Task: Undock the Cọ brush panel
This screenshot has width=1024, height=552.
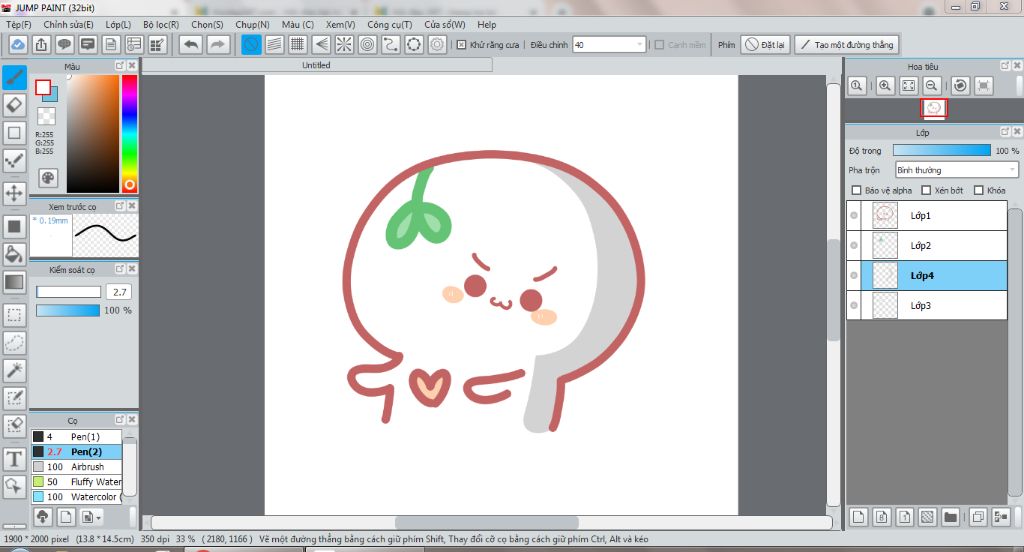Action: coord(120,419)
